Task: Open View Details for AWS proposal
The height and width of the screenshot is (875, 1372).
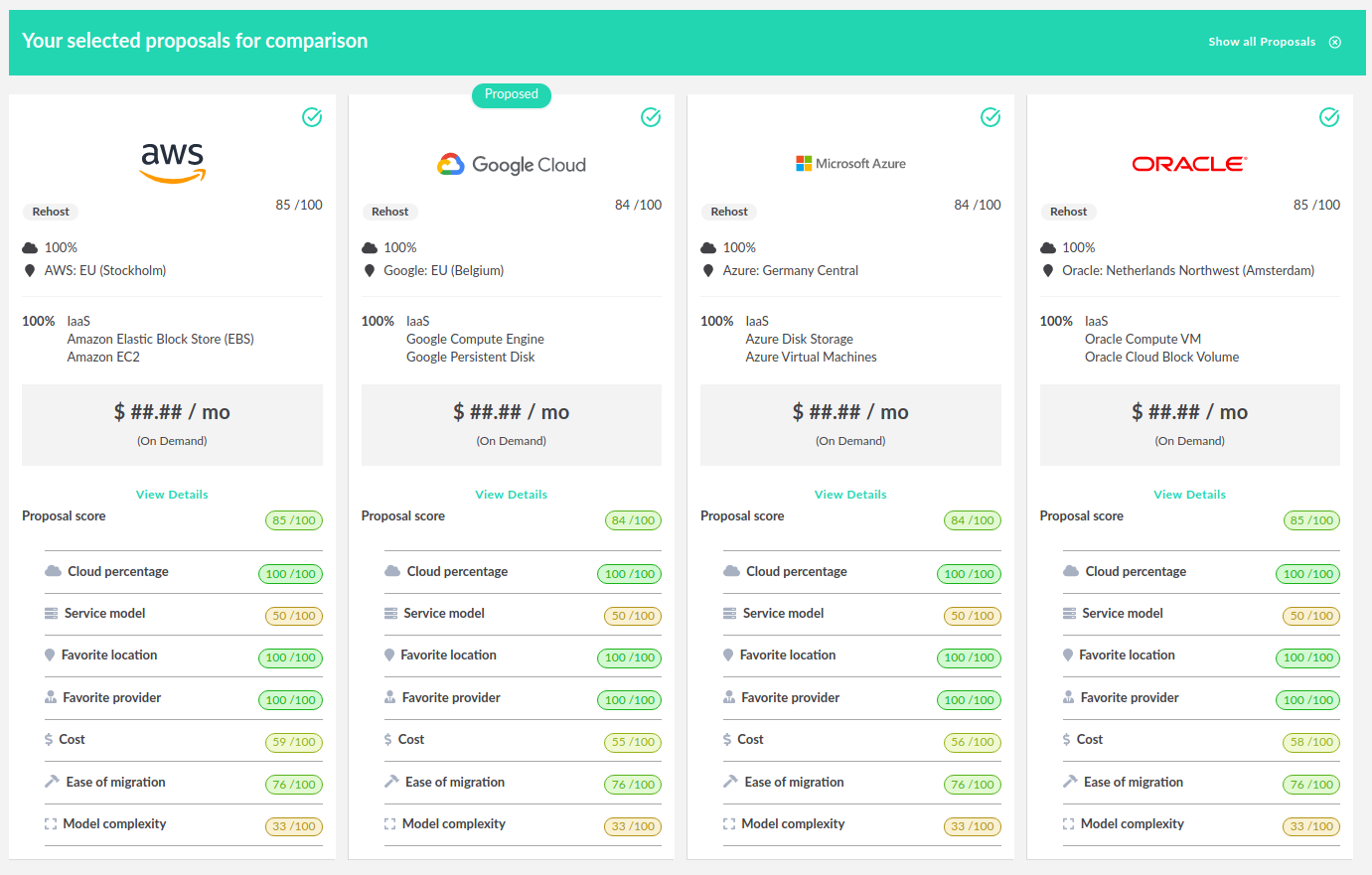Action: (172, 495)
